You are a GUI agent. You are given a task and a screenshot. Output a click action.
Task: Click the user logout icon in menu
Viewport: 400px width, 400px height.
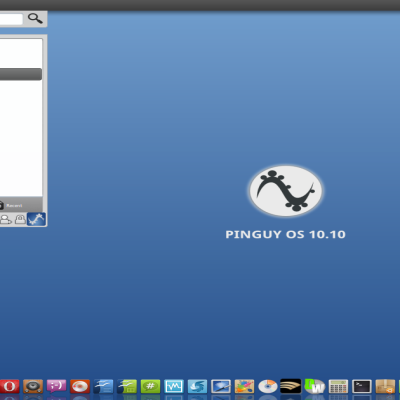click(x=6, y=219)
